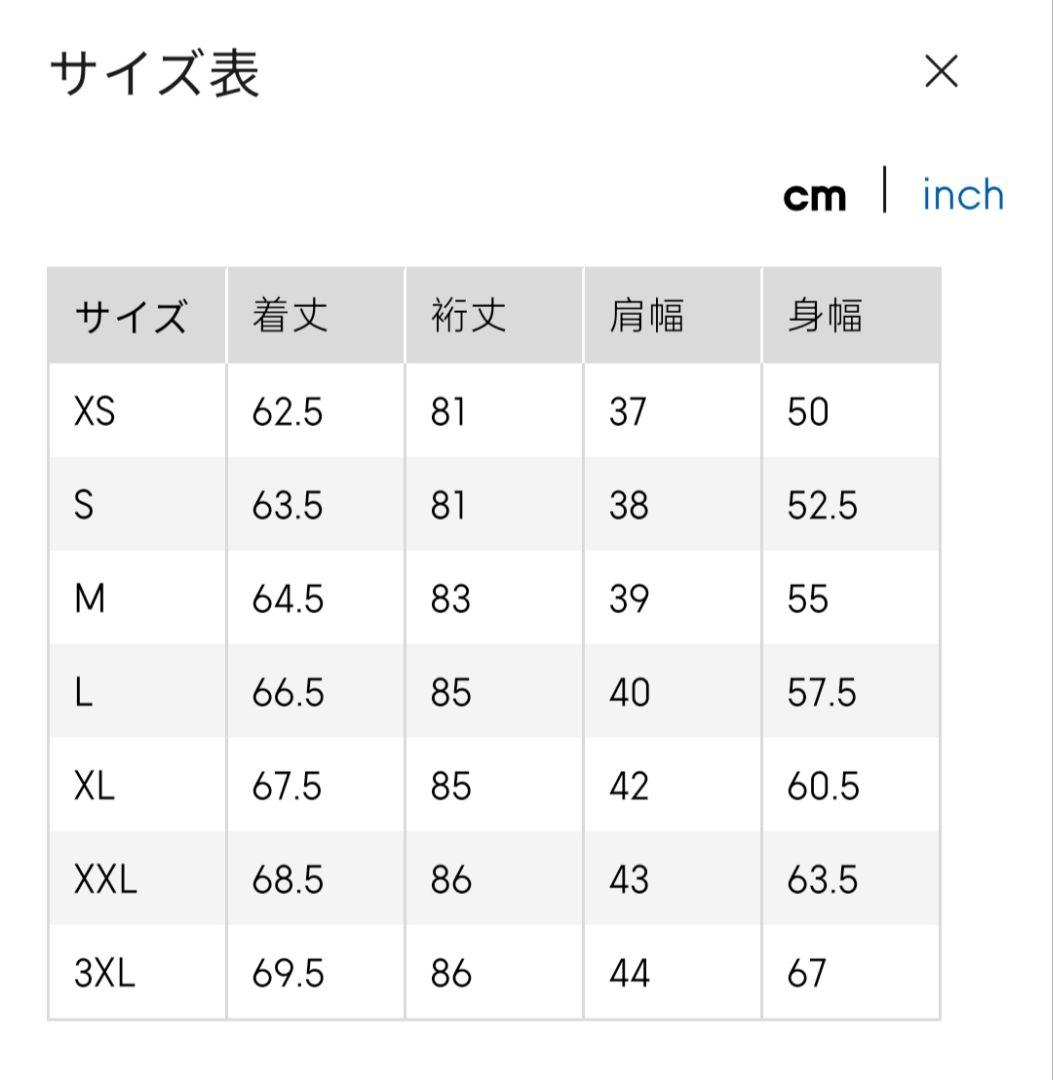Click the 60.5 身幅 value for XL
Image resolution: width=1053 pixels, height=1080 pixels.
(x=823, y=786)
